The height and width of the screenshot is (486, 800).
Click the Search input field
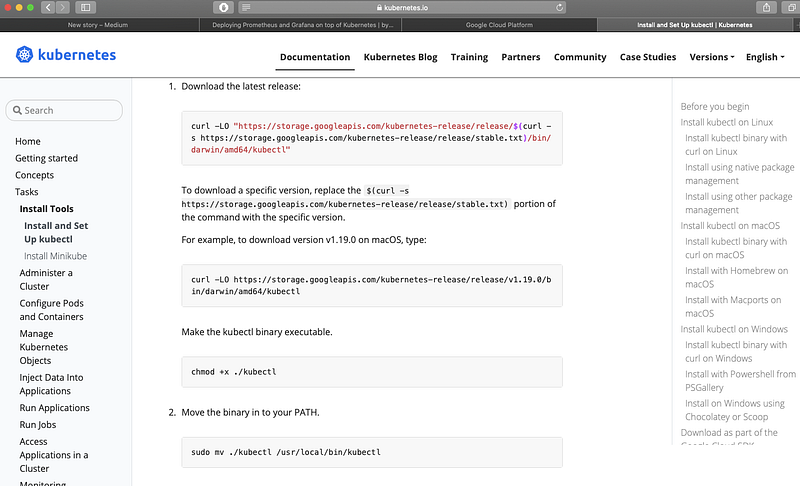pos(64,110)
